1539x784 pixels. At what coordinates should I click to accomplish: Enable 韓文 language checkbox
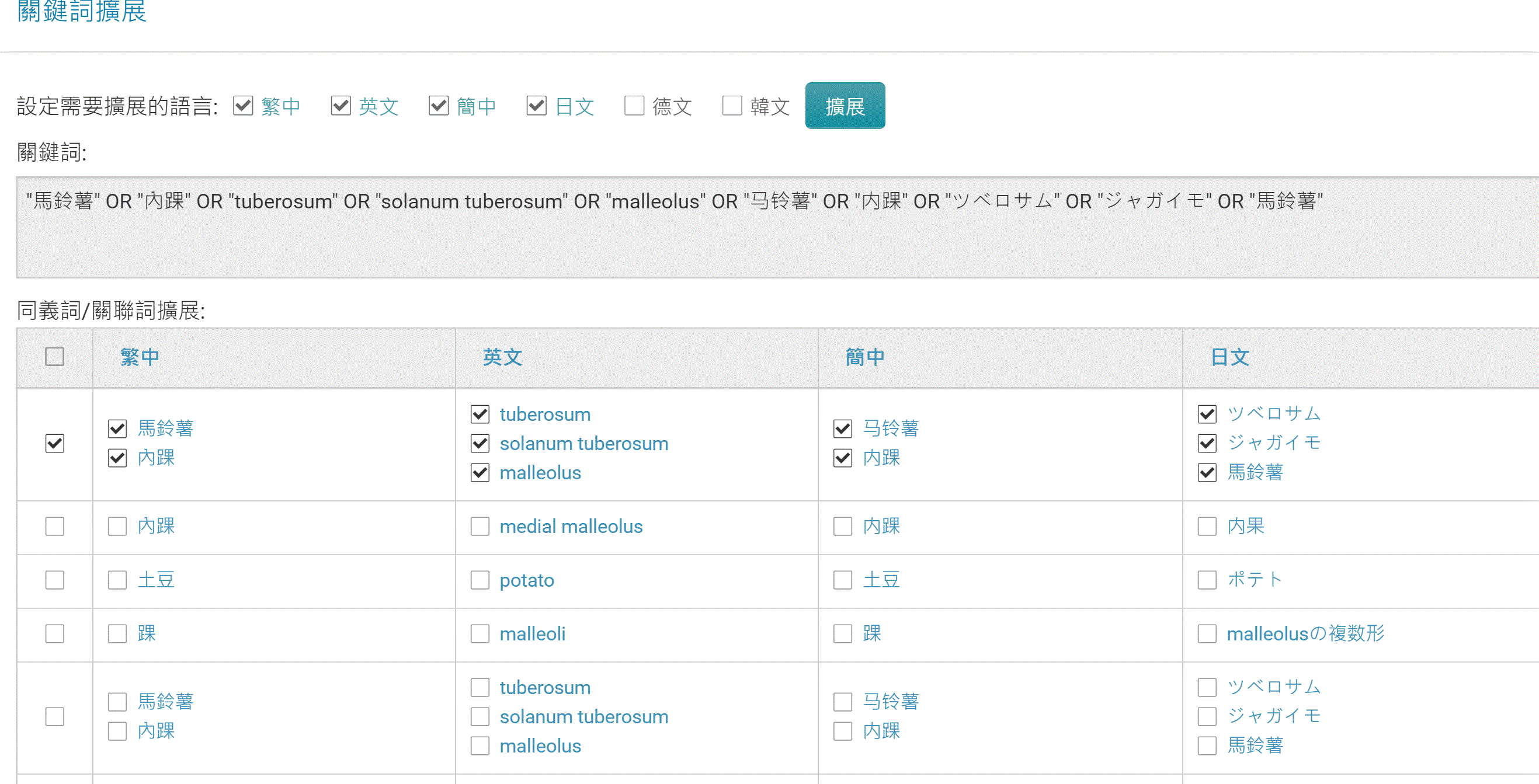731,106
